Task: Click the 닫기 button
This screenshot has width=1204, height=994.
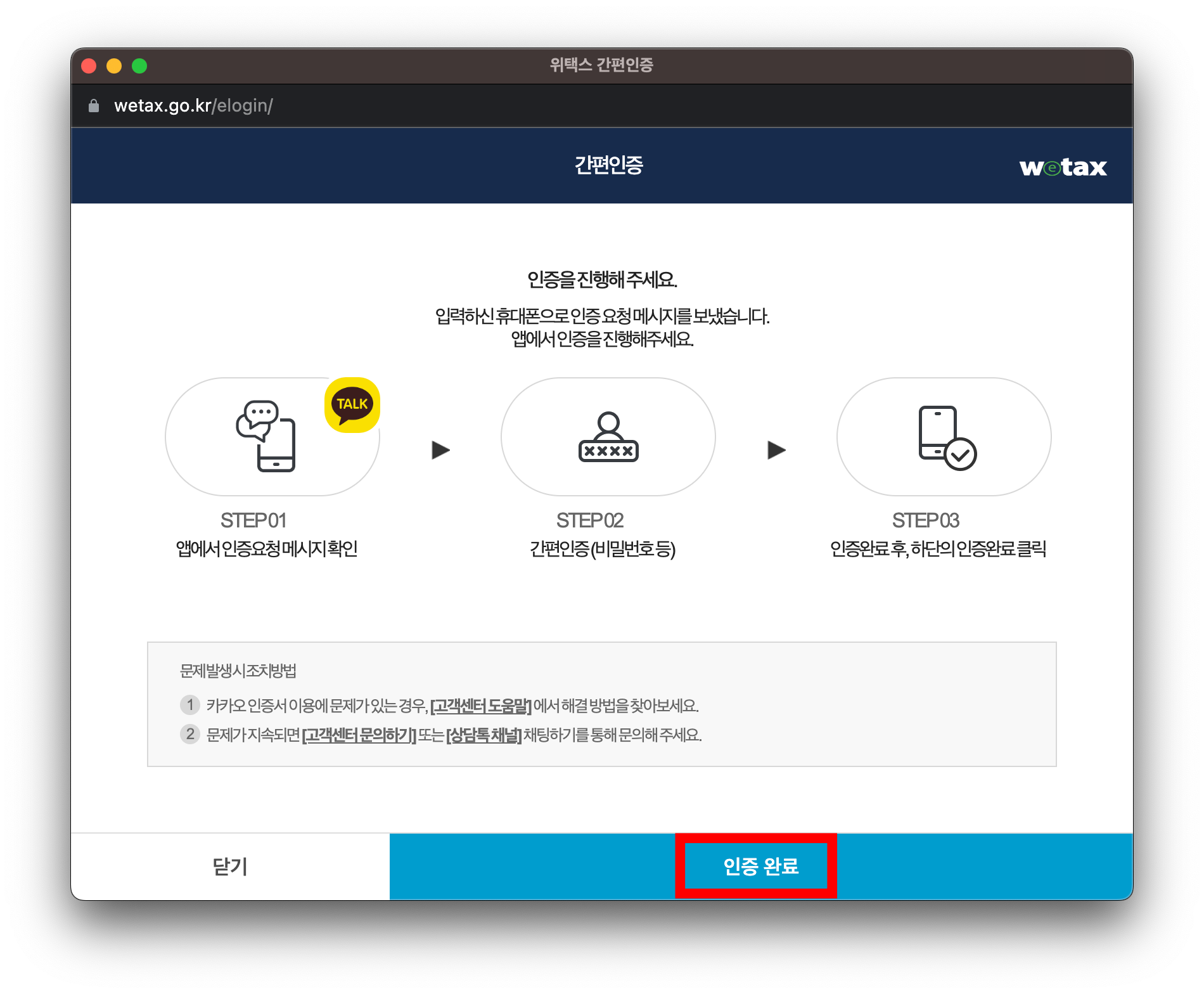Action: pos(229,866)
